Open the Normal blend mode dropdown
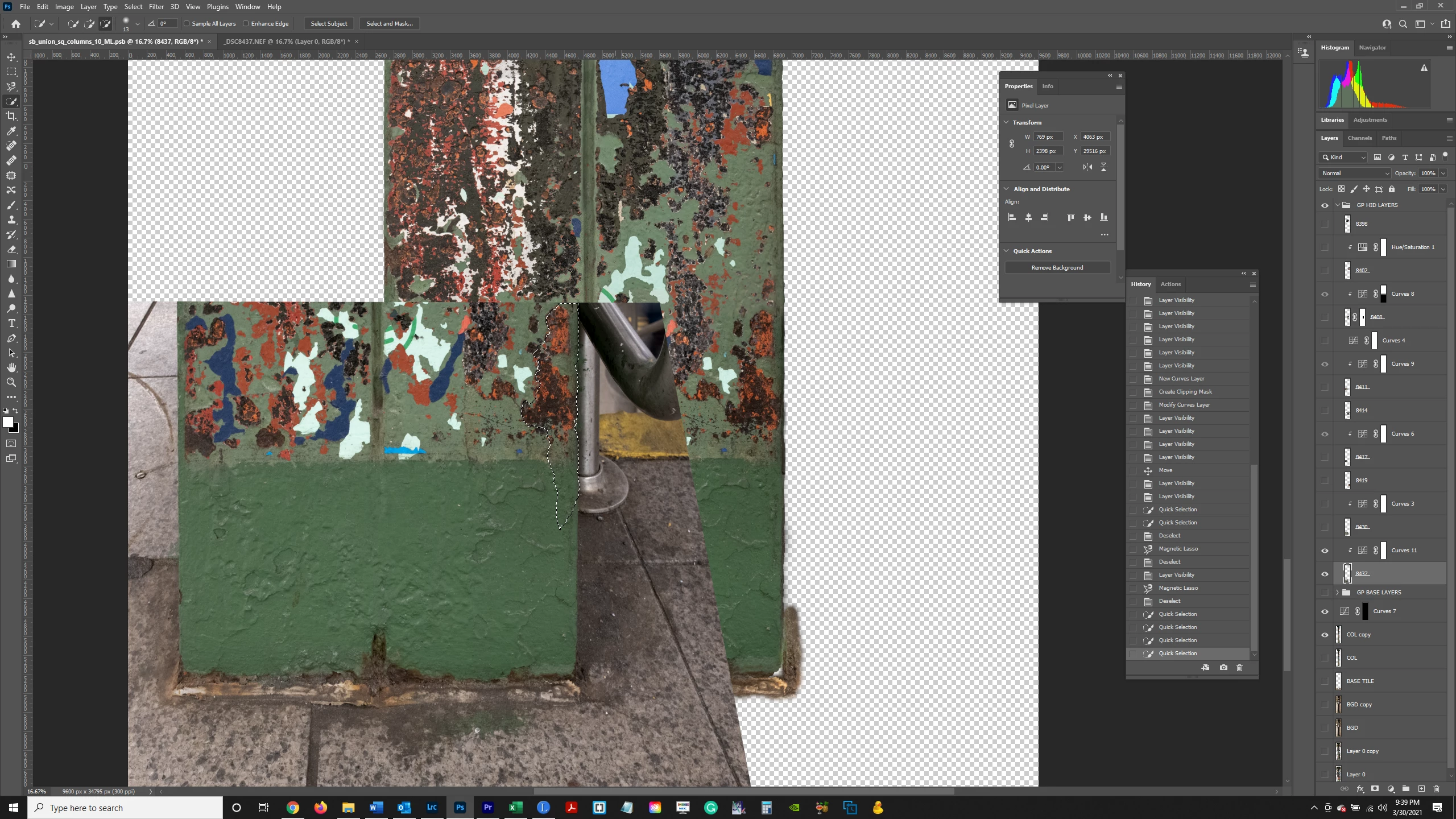The width and height of the screenshot is (1456, 819). [1354, 173]
